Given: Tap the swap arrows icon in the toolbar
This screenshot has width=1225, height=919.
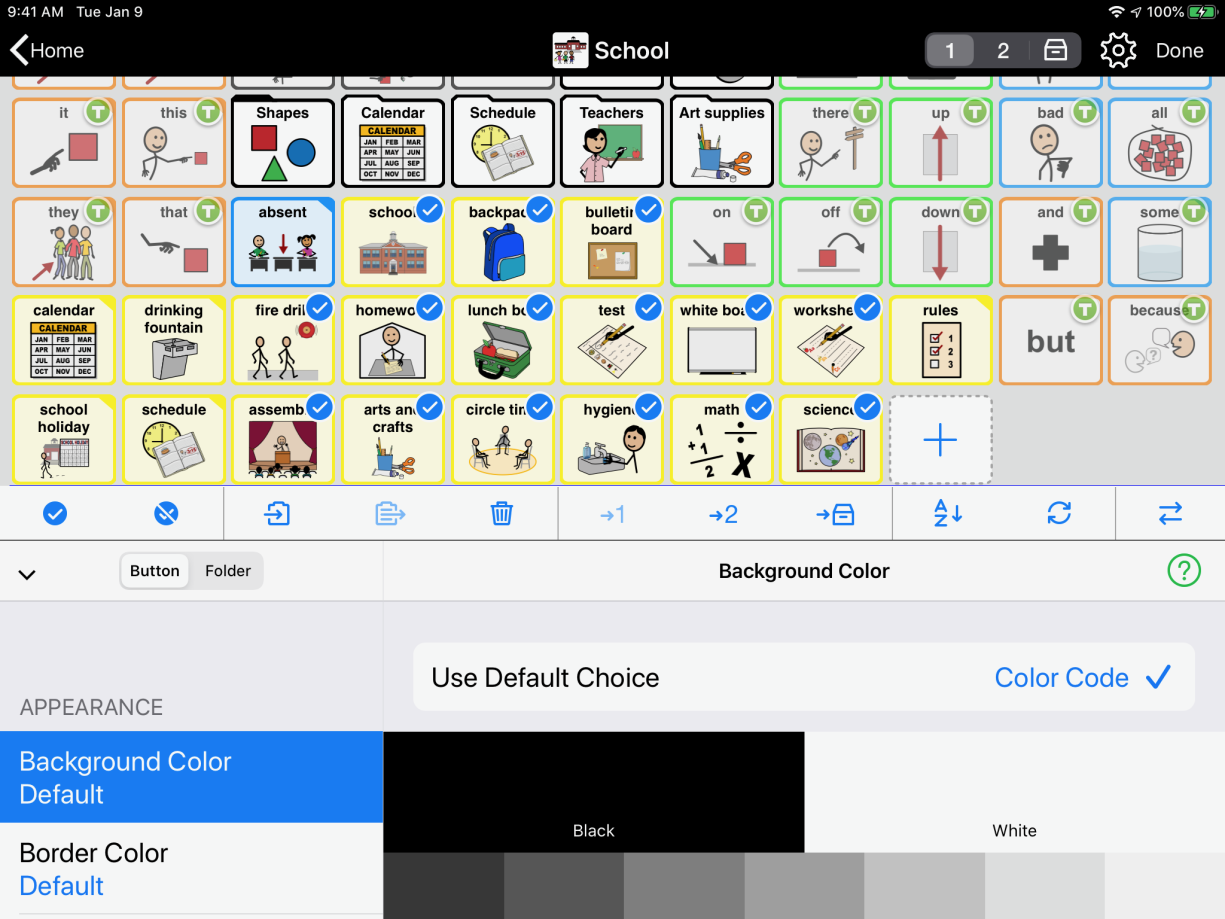Looking at the screenshot, I should pos(1169,513).
